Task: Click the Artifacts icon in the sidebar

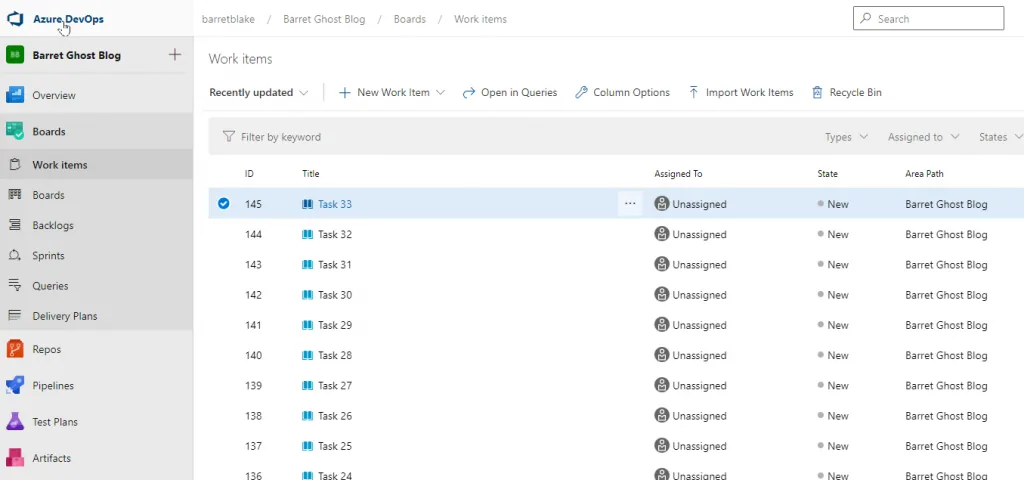Action: (x=15, y=458)
